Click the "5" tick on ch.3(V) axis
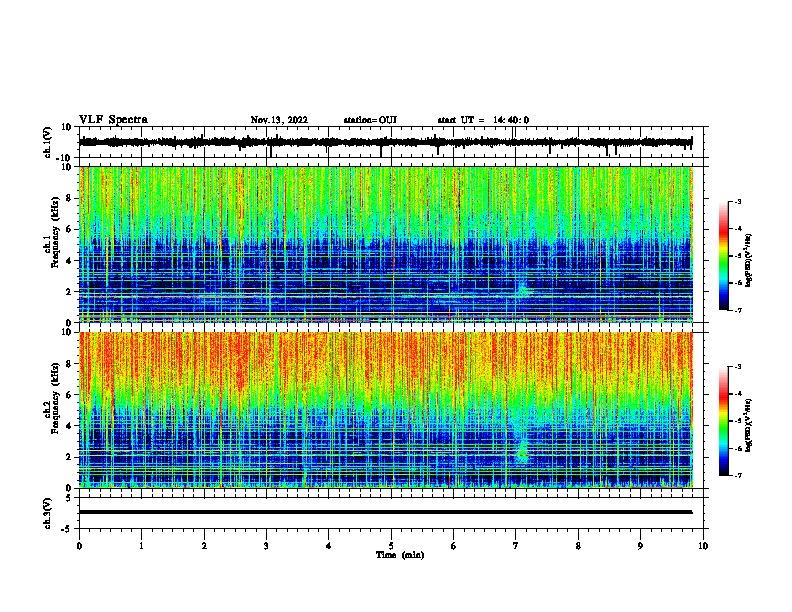 pos(70,498)
